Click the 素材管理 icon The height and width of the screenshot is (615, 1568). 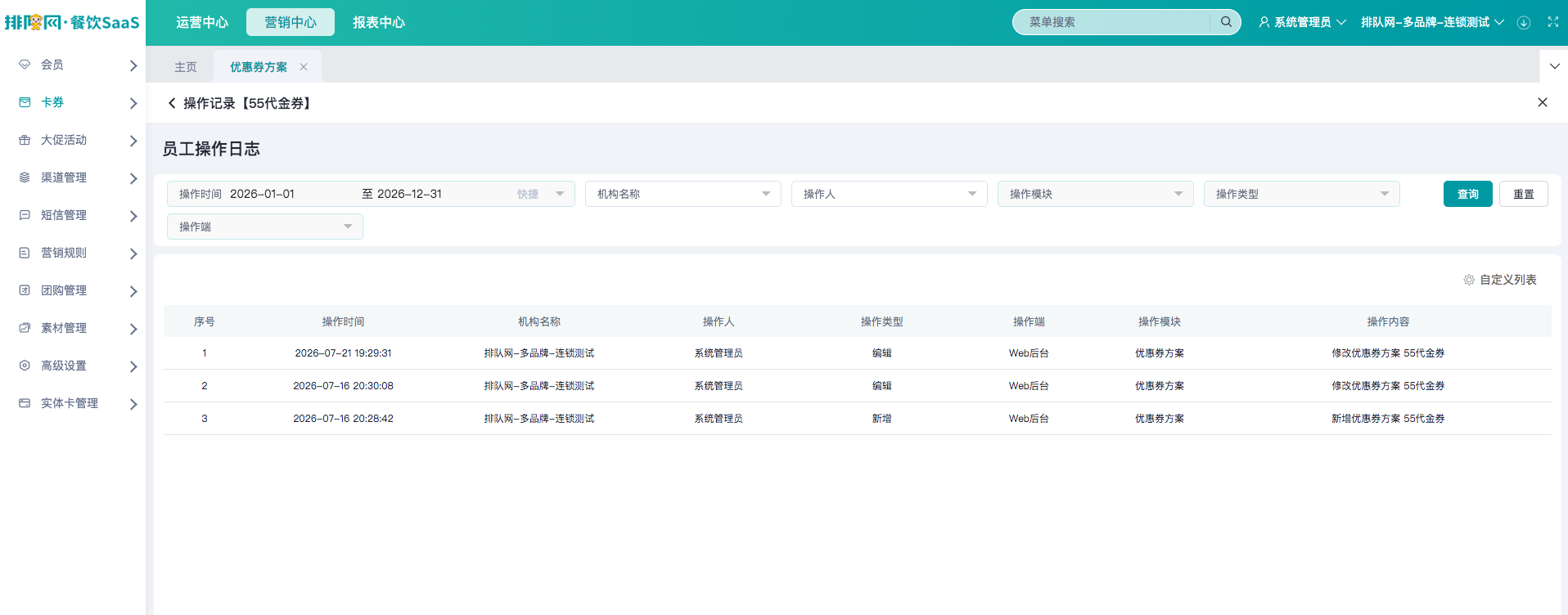(x=25, y=328)
